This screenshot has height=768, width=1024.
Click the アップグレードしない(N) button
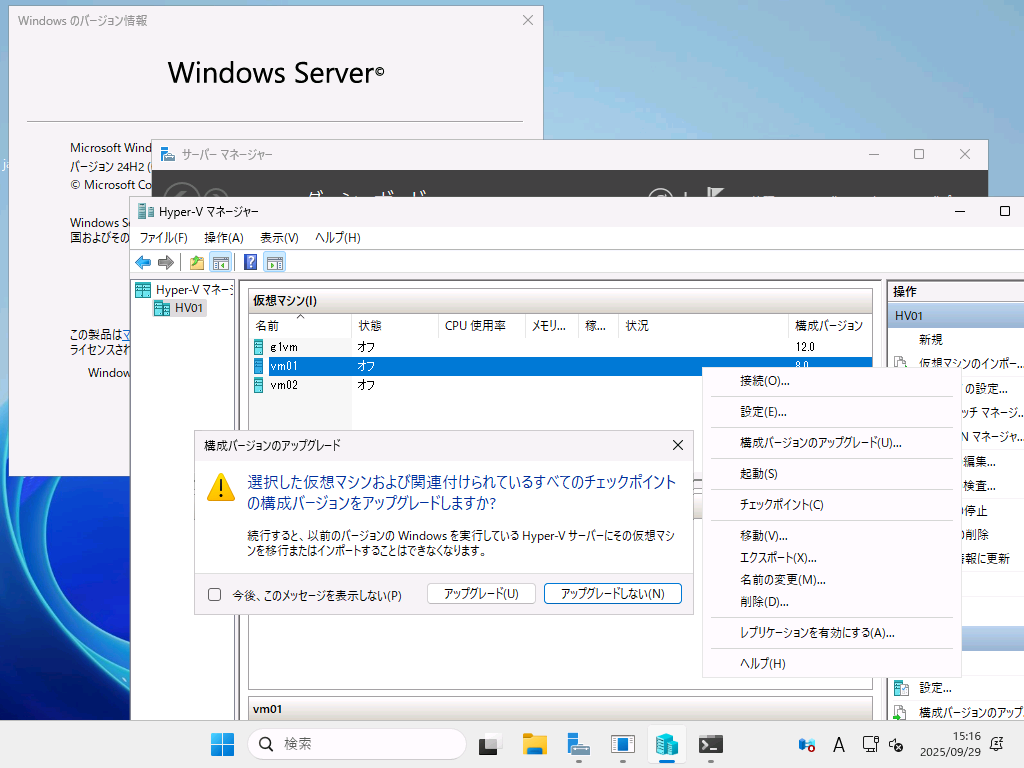[612, 593]
